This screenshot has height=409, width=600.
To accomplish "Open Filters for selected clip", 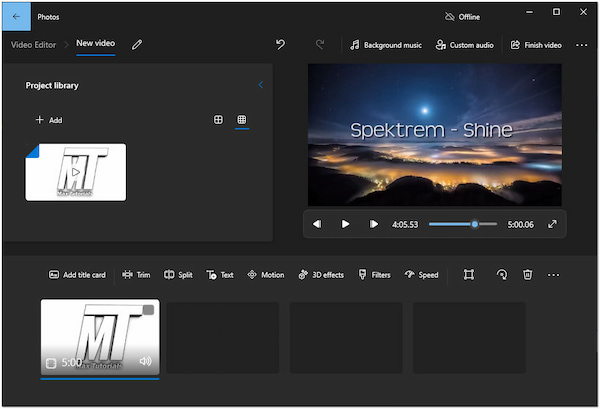I will [x=374, y=275].
